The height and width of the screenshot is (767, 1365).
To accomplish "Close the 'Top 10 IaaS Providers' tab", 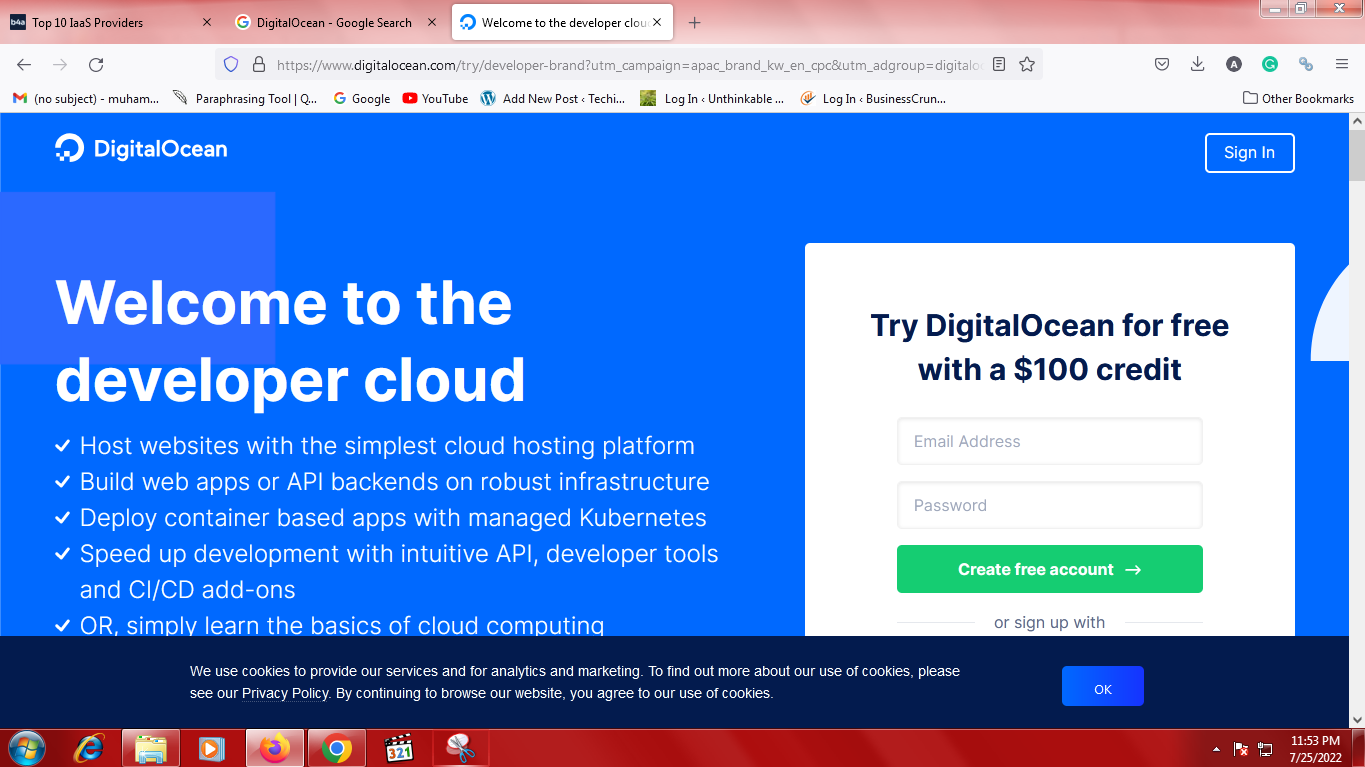I will point(206,22).
